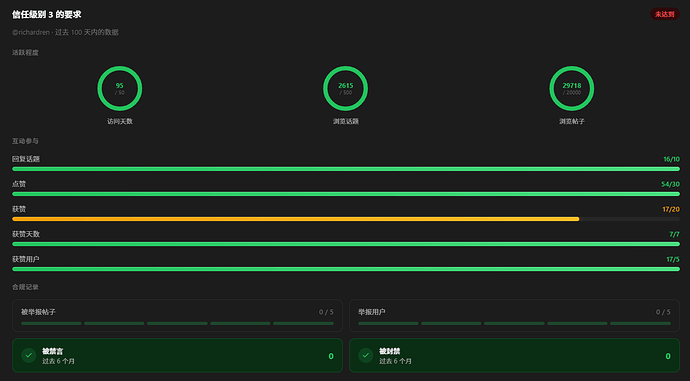The height and width of the screenshot is (381, 690).
Task: Select the 举报用户 card
Action: point(514,315)
